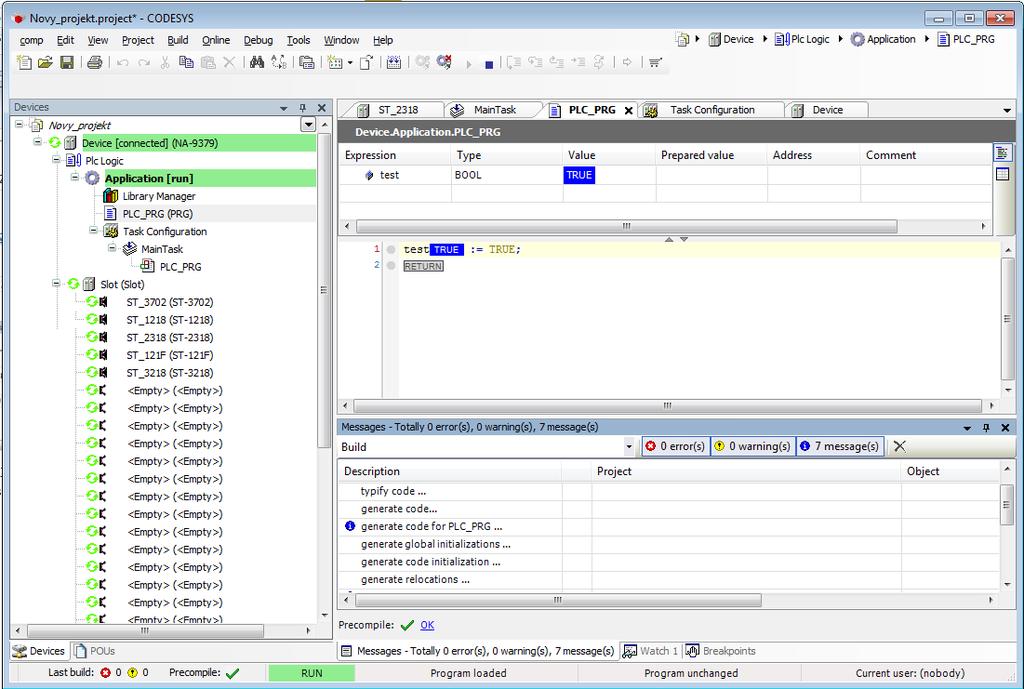
Task: Open the Breakpoints bottom tab
Action: click(x=721, y=651)
